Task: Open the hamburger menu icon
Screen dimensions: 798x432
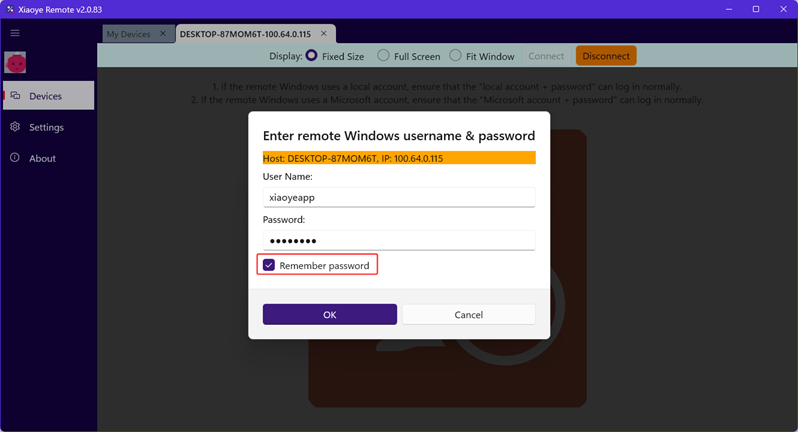Action: (x=15, y=33)
